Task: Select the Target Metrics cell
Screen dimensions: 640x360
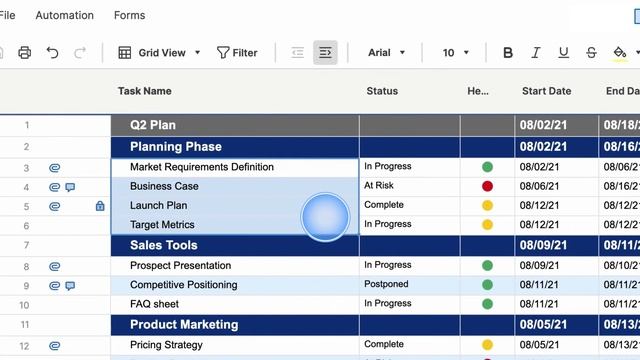Action: pos(235,225)
